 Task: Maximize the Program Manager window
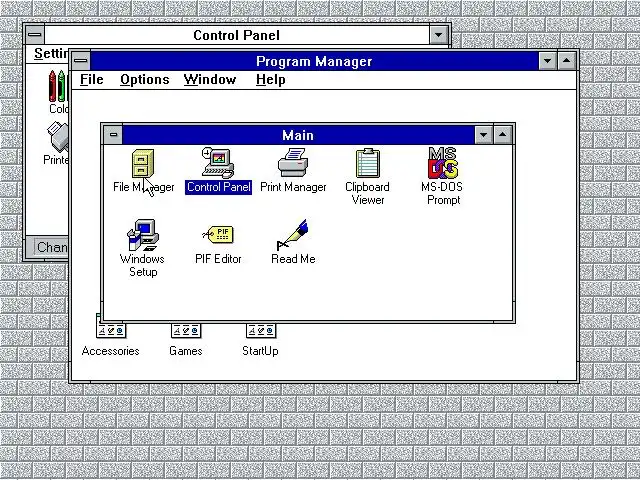(567, 61)
